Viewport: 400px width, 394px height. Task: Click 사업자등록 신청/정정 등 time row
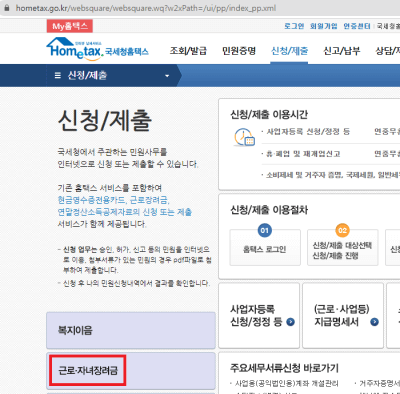308,132
